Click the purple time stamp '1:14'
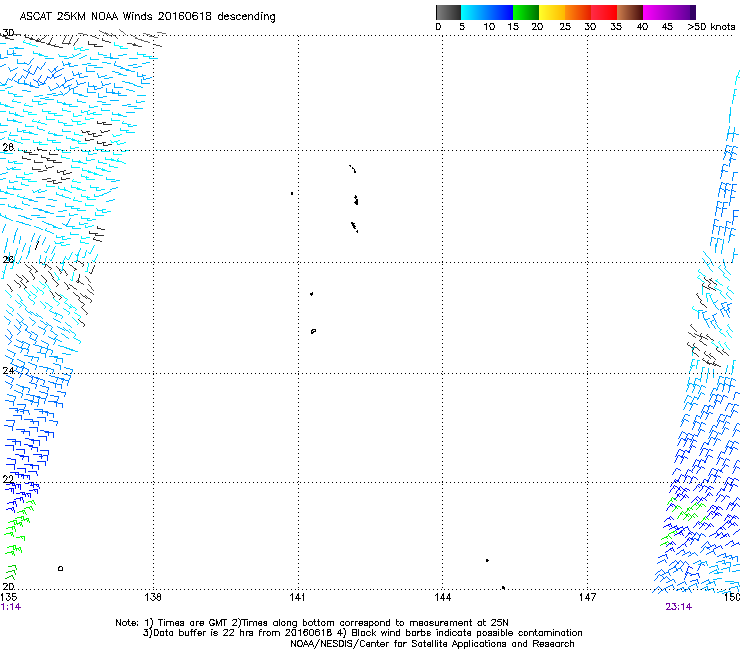This screenshot has width=740, height=650. (11, 607)
